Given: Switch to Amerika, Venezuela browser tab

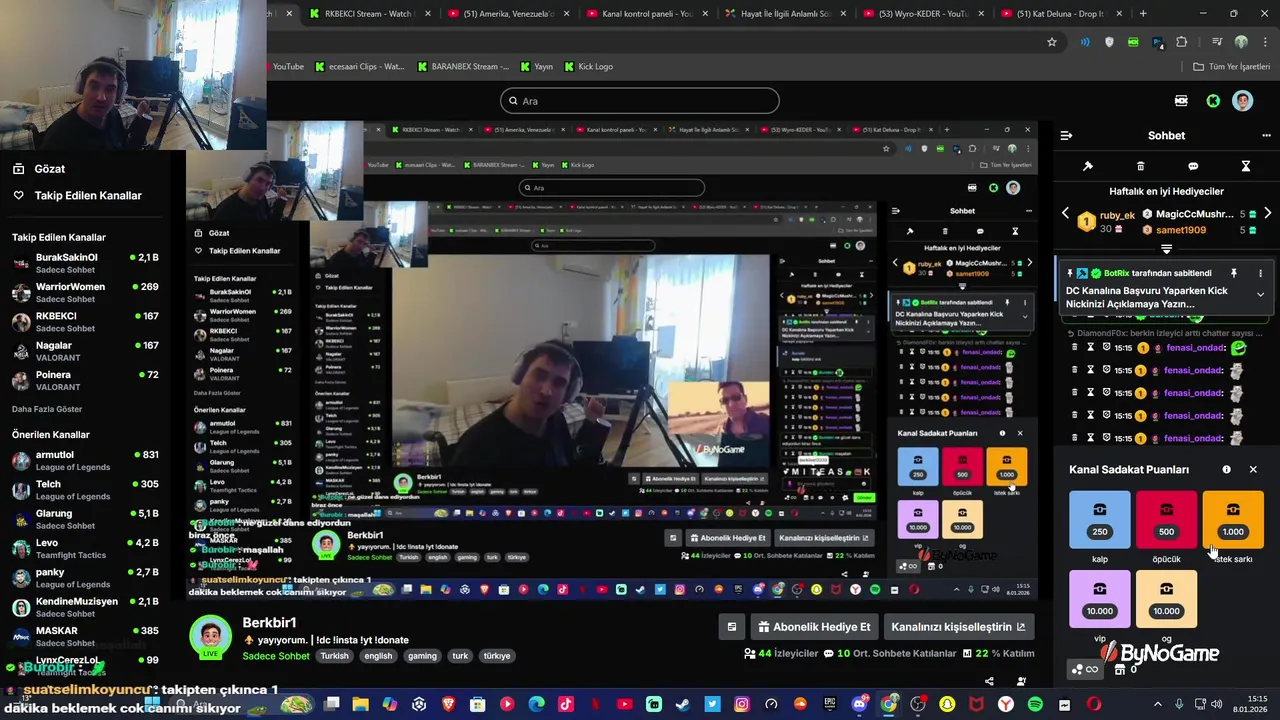Looking at the screenshot, I should click(507, 14).
